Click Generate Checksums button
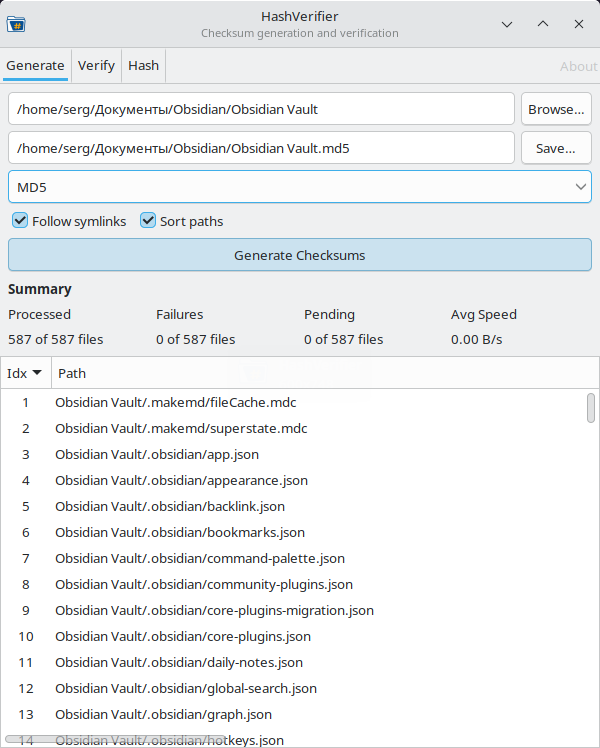 coord(300,255)
